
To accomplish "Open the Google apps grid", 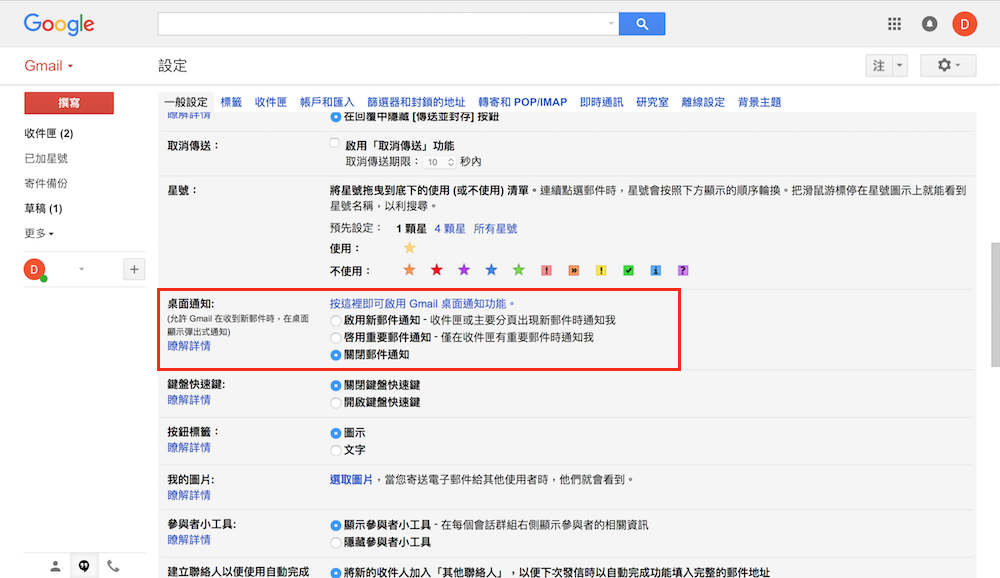I will [x=894, y=24].
